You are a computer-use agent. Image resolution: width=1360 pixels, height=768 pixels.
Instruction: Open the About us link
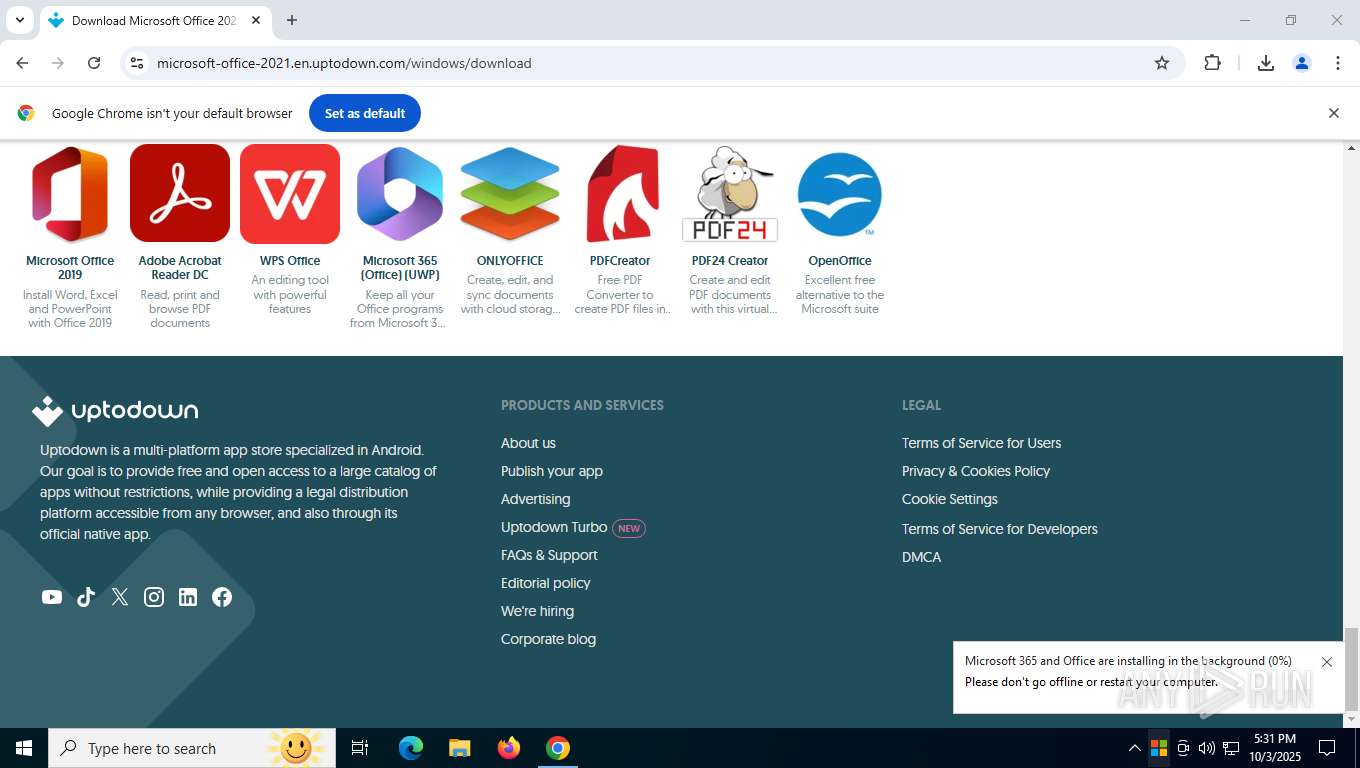coord(528,443)
